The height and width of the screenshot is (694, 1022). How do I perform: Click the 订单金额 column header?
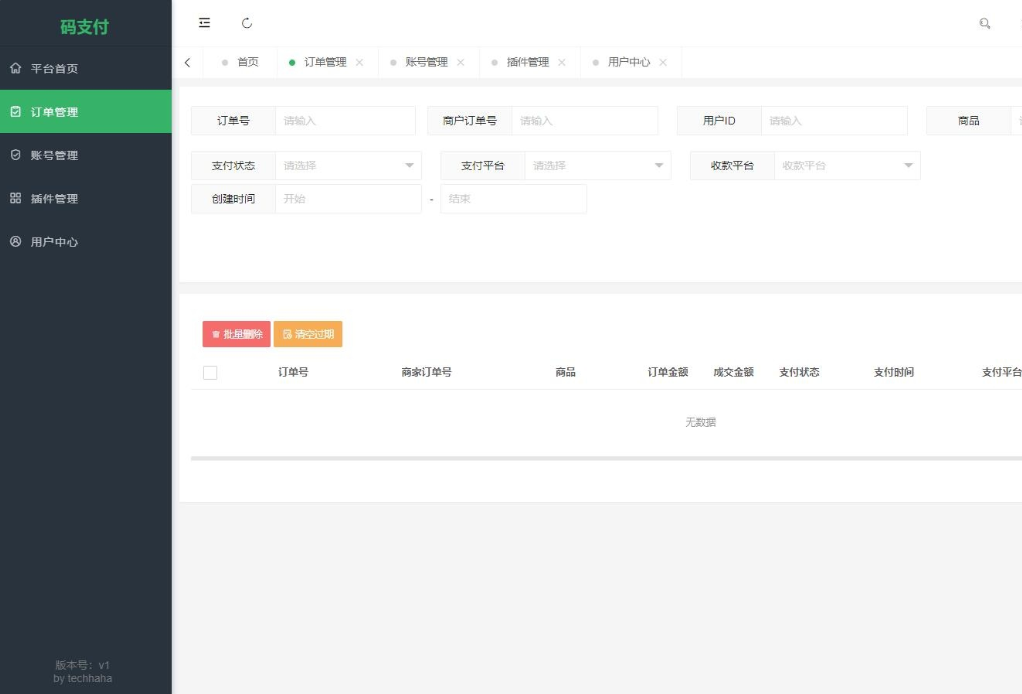click(667, 372)
